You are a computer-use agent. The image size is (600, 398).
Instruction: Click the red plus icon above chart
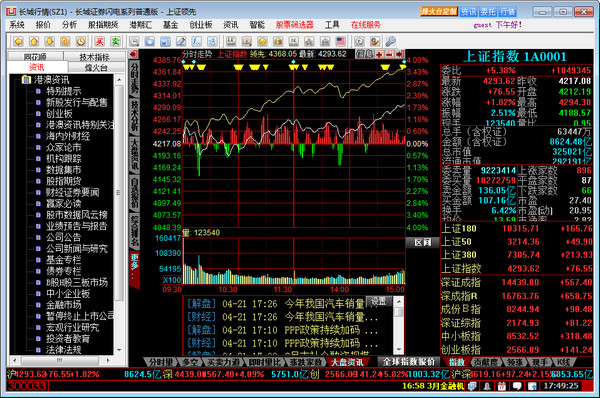point(380,54)
